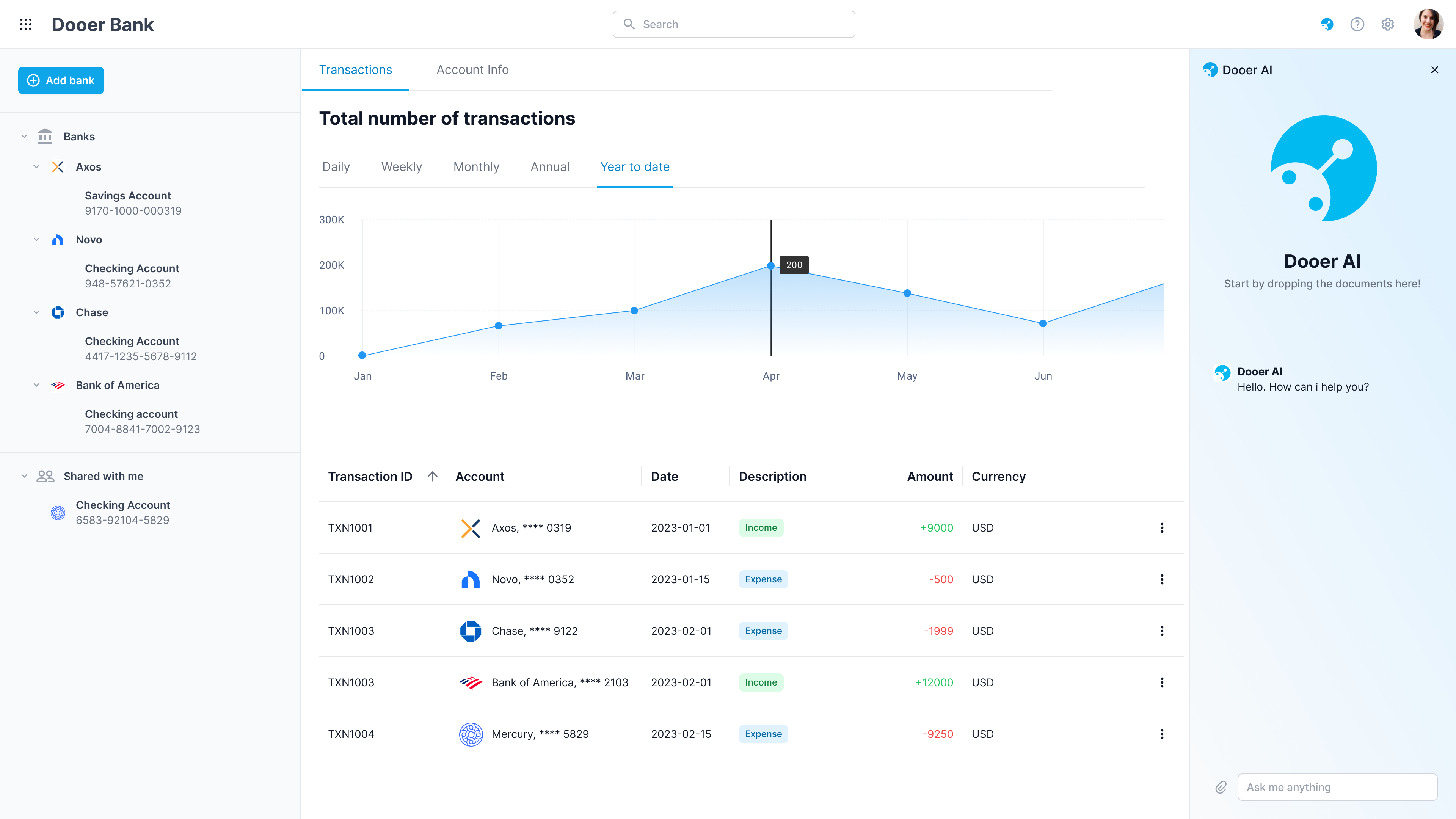Click the help question mark icon
1456x819 pixels.
pyautogui.click(x=1357, y=24)
